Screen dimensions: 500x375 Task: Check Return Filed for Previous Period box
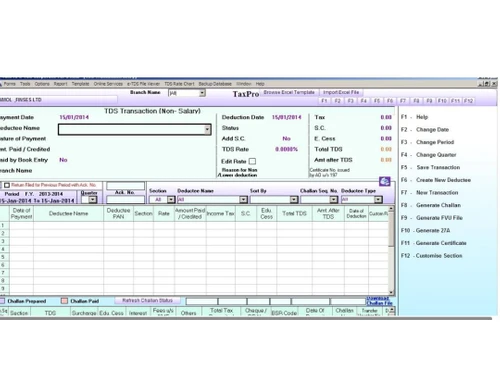pyautogui.click(x=7, y=185)
